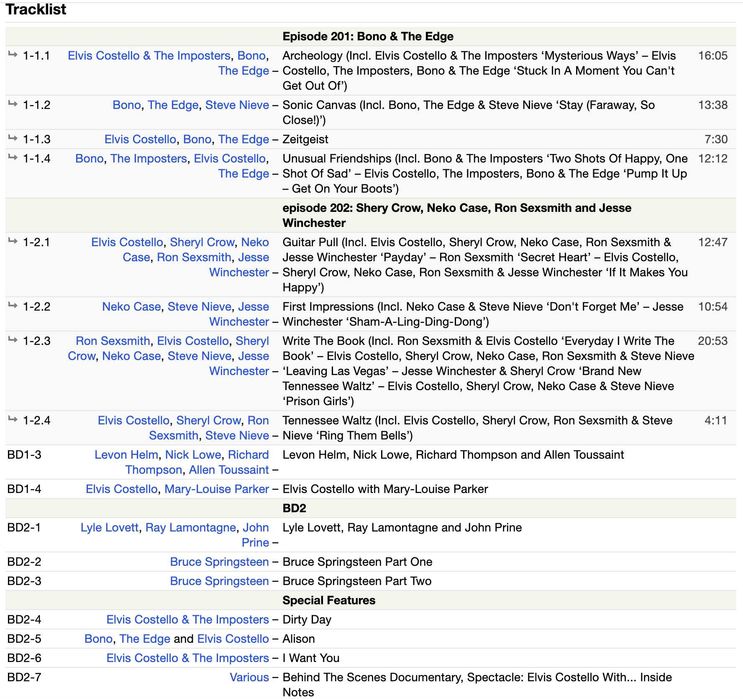Open Elvis Costello link in track BD2-5
This screenshot has height=699, width=743.
tap(233, 639)
